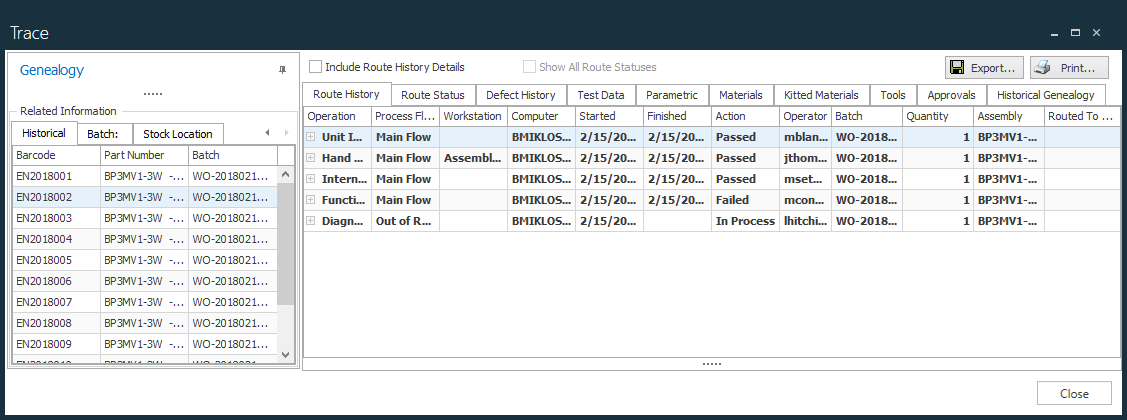Screen dimensions: 1127x420
Task: Click the Close button
Action: tap(1074, 393)
